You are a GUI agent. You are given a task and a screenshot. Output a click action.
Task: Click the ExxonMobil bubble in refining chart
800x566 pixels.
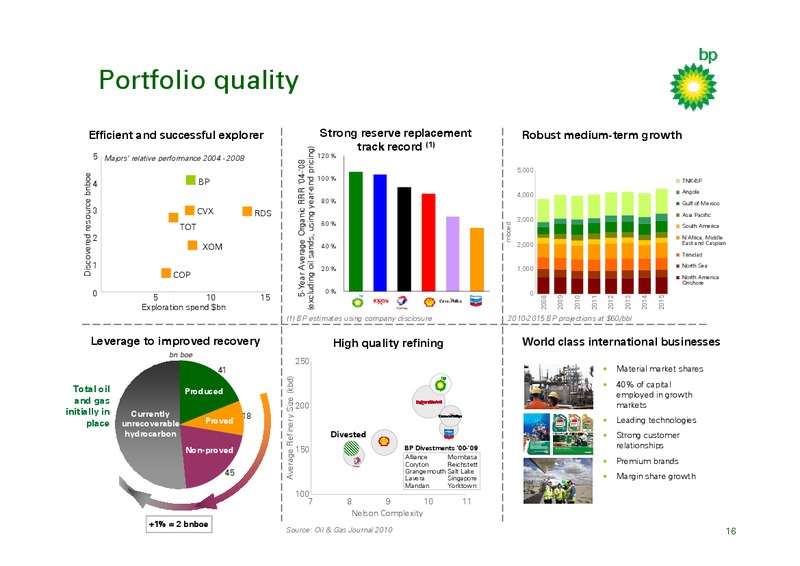coord(429,402)
